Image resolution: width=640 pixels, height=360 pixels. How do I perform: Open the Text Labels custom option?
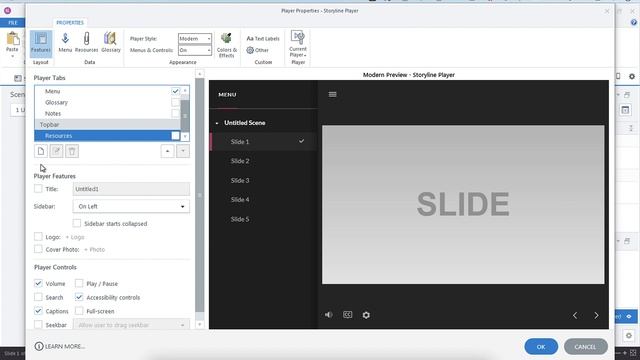click(263, 38)
